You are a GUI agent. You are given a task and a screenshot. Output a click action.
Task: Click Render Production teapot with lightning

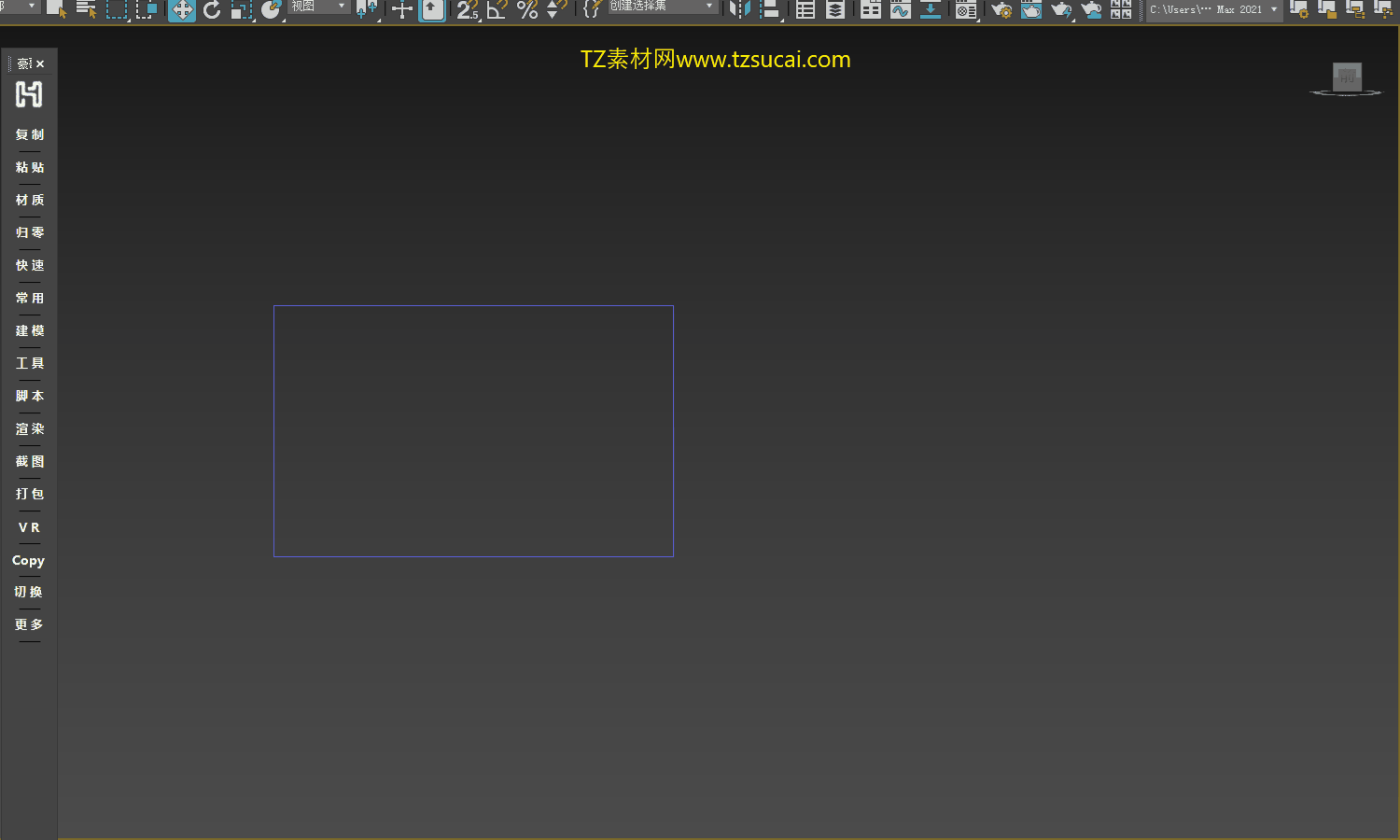(x=1061, y=9)
